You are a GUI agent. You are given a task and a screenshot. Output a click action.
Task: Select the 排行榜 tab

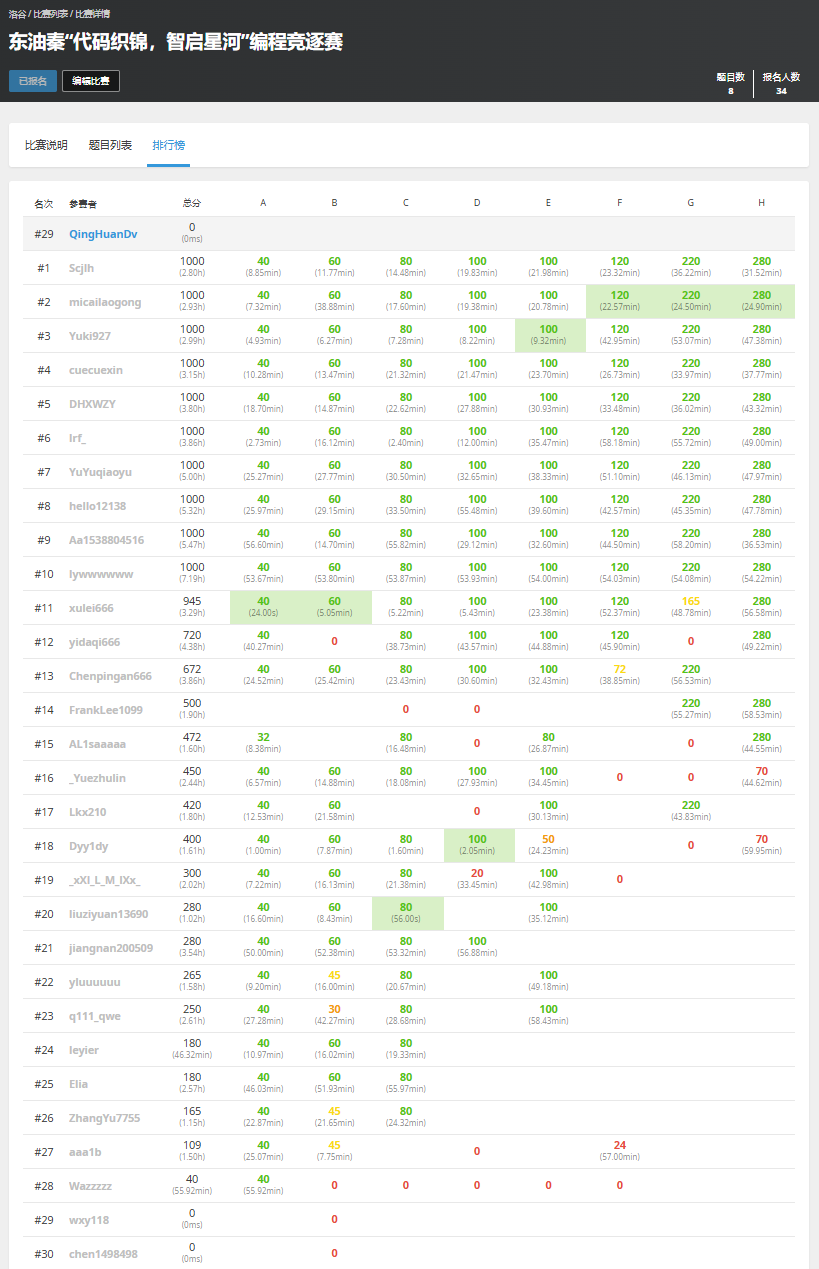168,145
